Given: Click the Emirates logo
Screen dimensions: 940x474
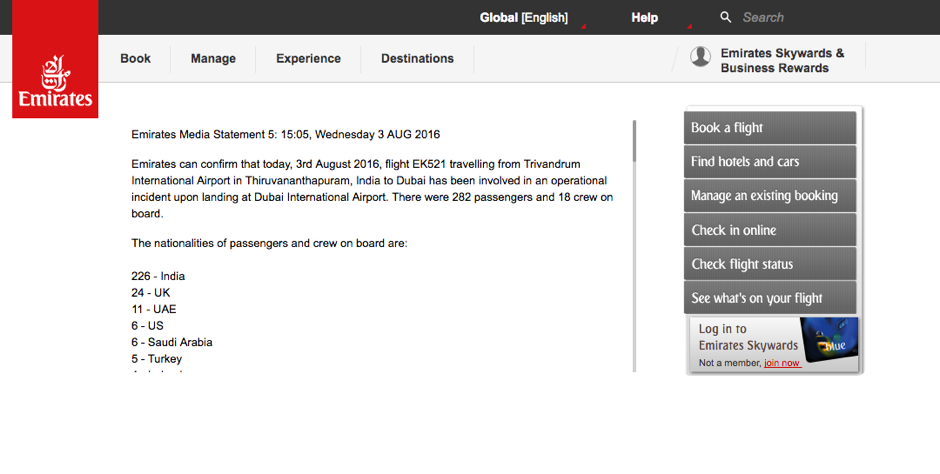Looking at the screenshot, I should tap(55, 59).
